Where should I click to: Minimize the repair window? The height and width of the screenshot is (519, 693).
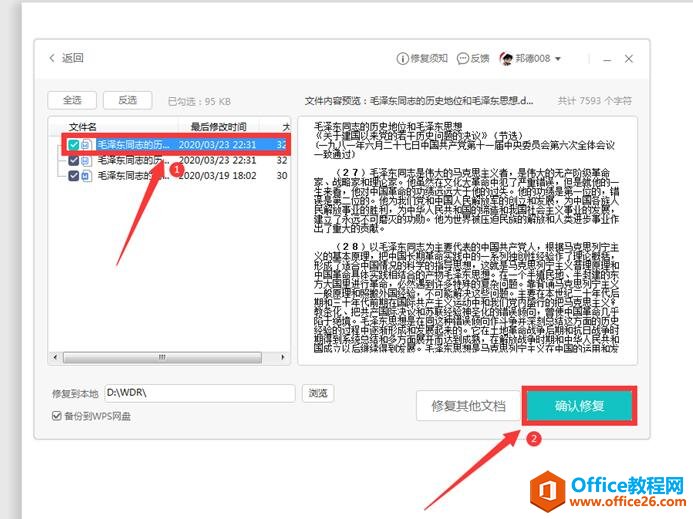pyautogui.click(x=607, y=59)
